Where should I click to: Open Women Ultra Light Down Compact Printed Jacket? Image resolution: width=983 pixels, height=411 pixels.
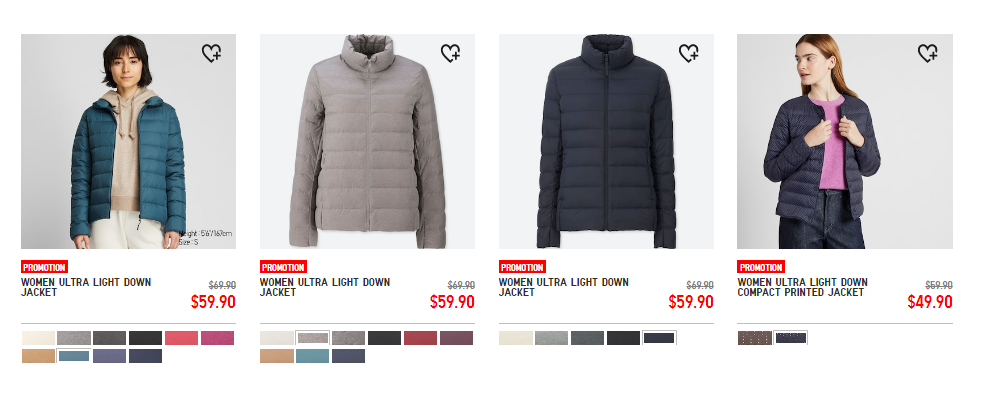[x=802, y=287]
